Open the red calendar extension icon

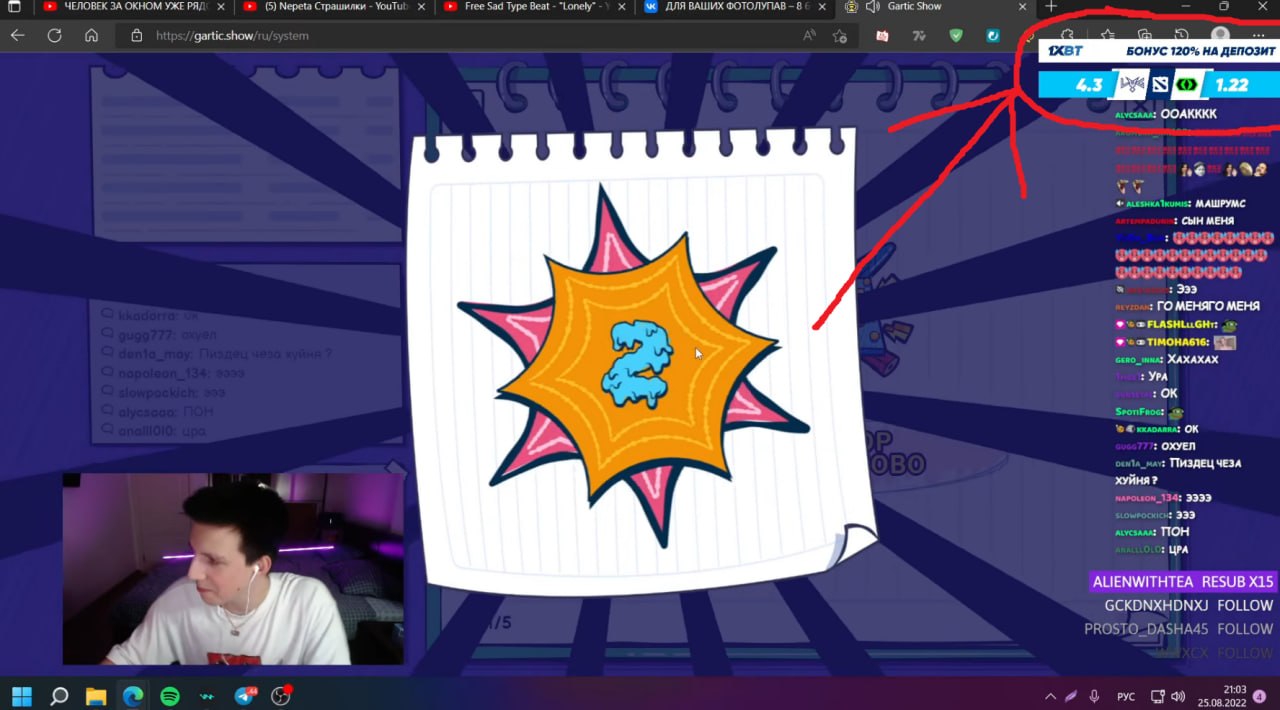coord(882,35)
